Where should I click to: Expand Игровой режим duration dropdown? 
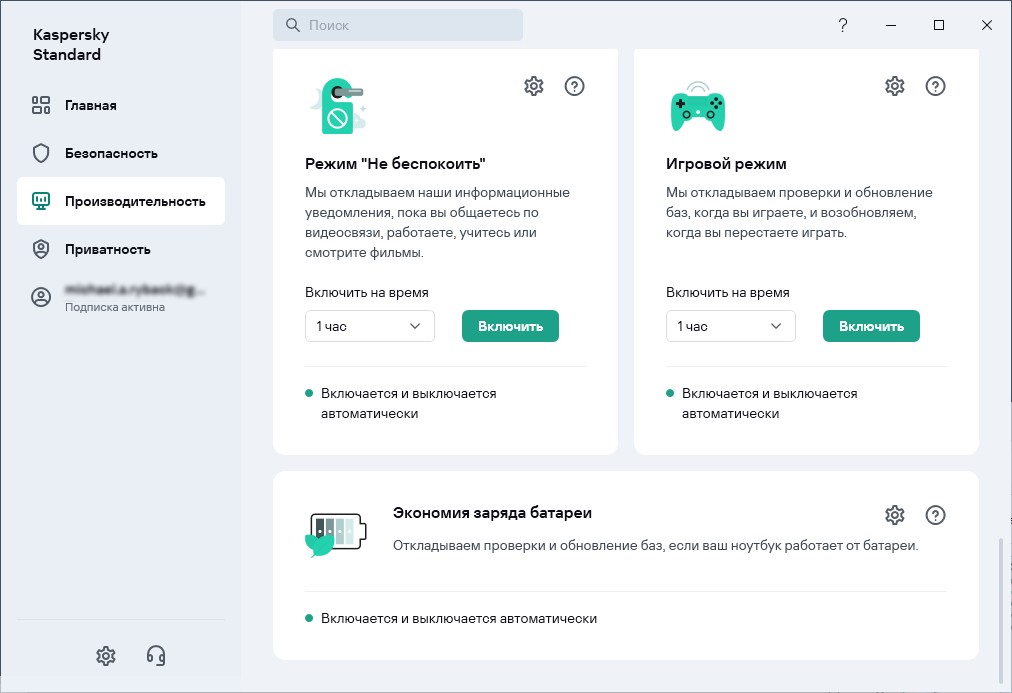731,326
